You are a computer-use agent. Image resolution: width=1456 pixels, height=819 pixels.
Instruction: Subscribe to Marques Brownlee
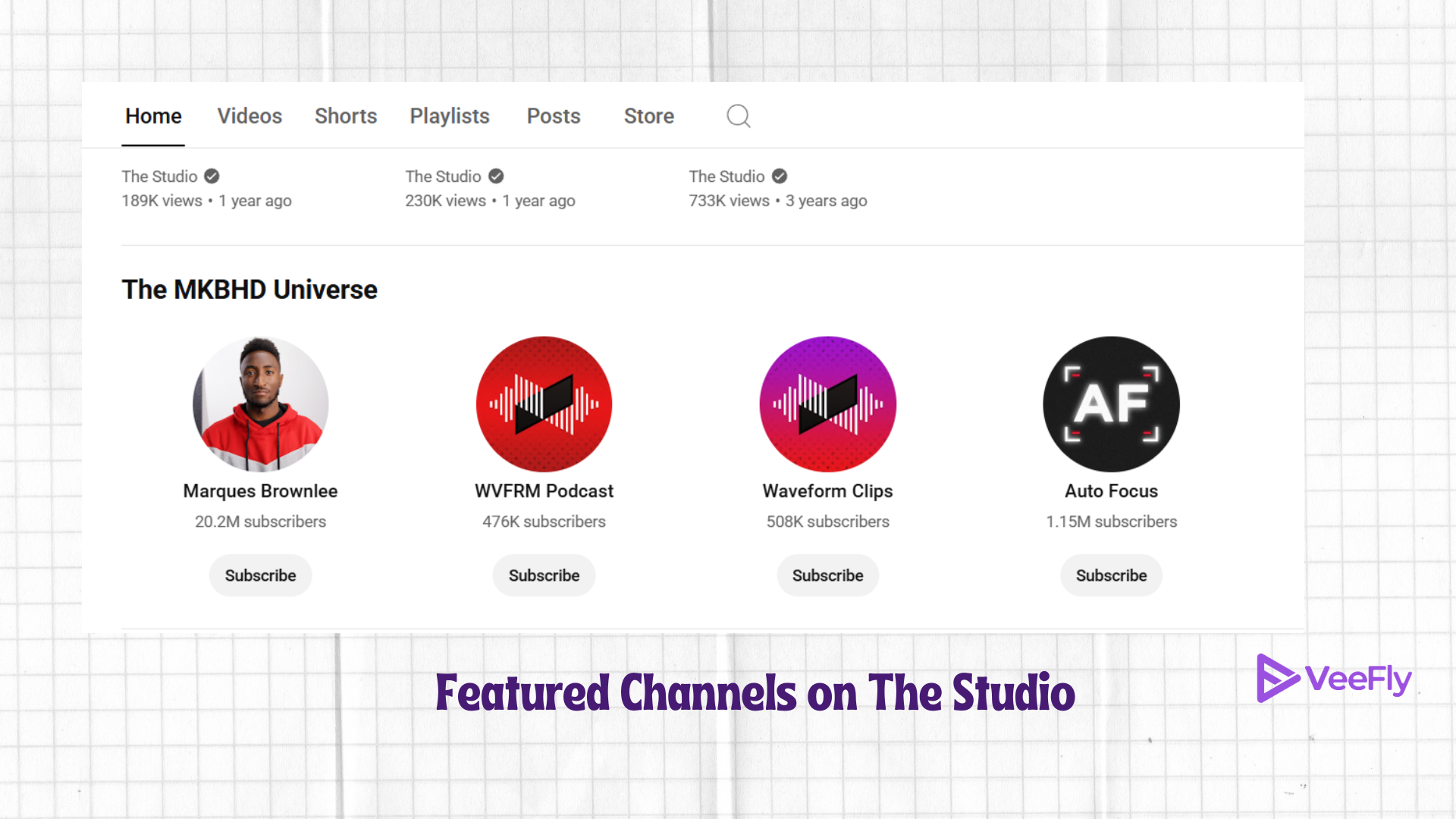pos(260,576)
